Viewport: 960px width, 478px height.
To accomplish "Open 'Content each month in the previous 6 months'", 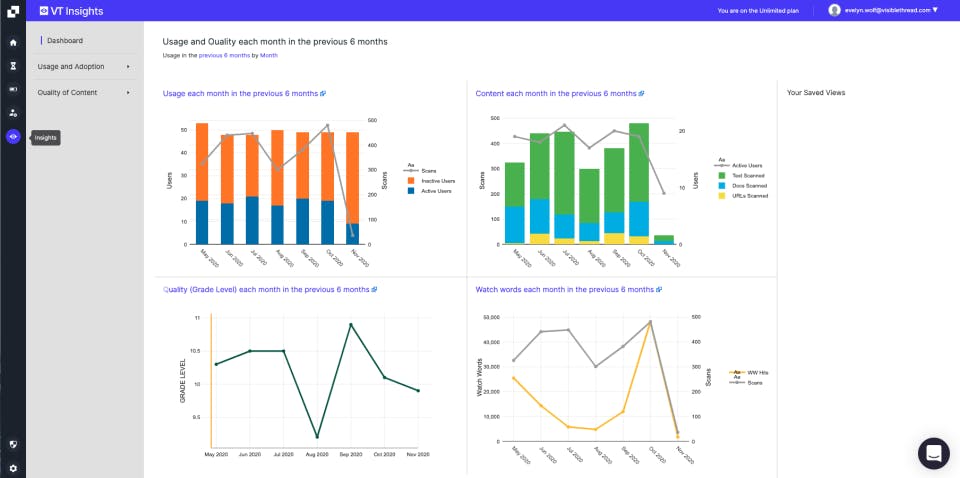I will tap(556, 94).
